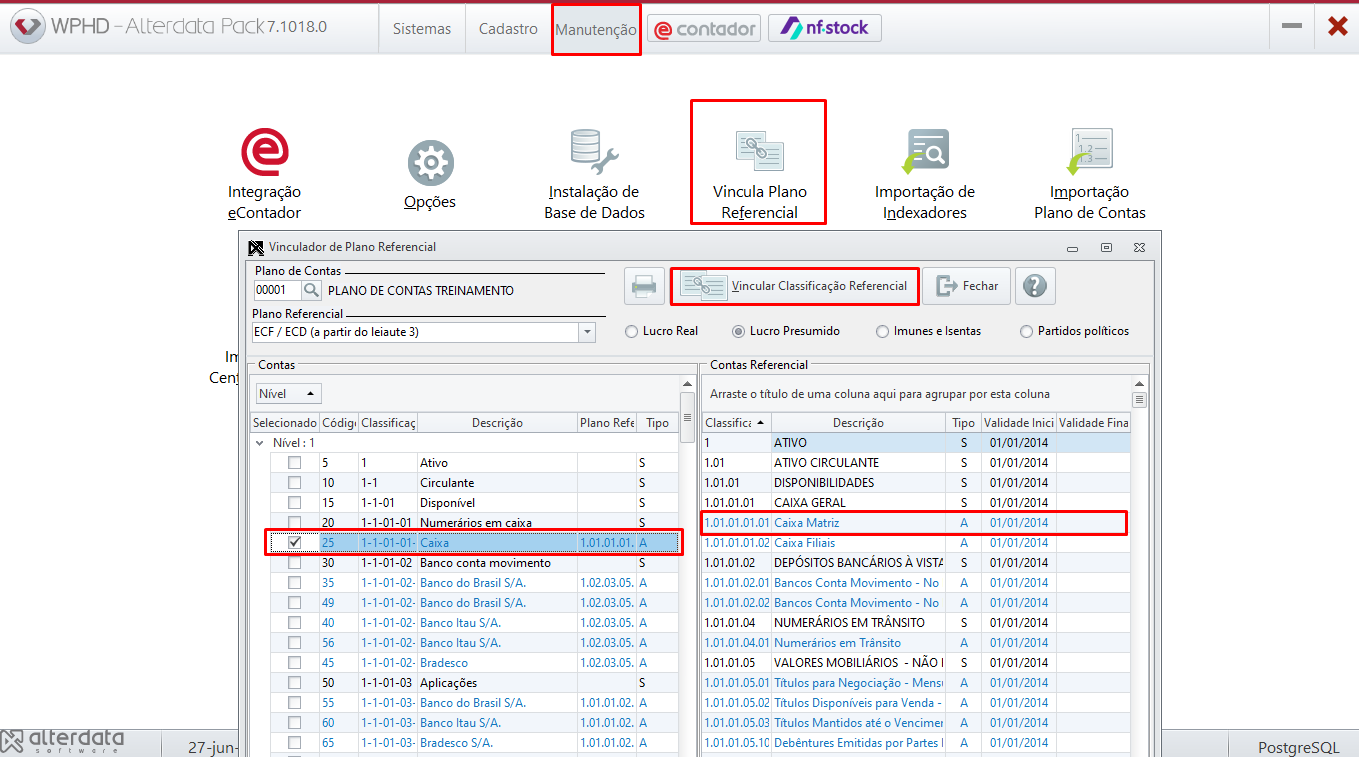Select the ATIVO CIRCULANTE referencial row
The height and width of the screenshot is (757, 1359).
[x=916, y=463]
